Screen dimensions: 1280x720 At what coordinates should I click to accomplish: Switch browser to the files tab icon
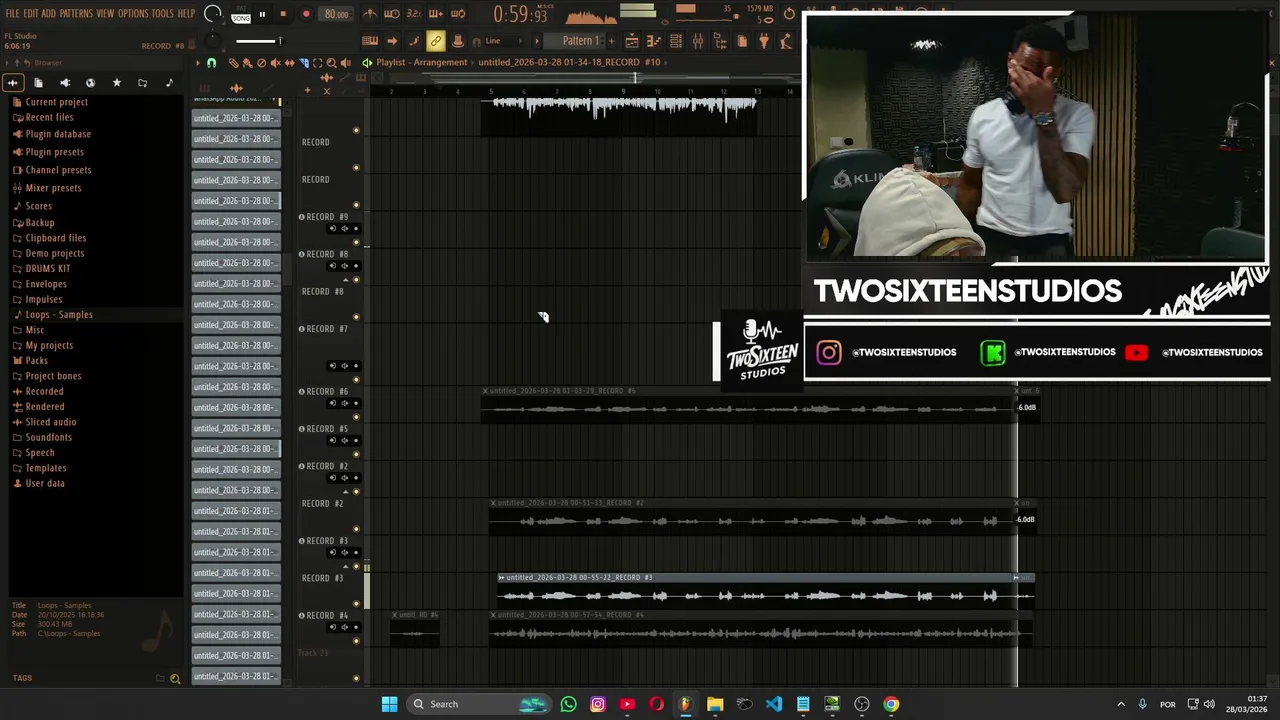pyautogui.click(x=38, y=83)
